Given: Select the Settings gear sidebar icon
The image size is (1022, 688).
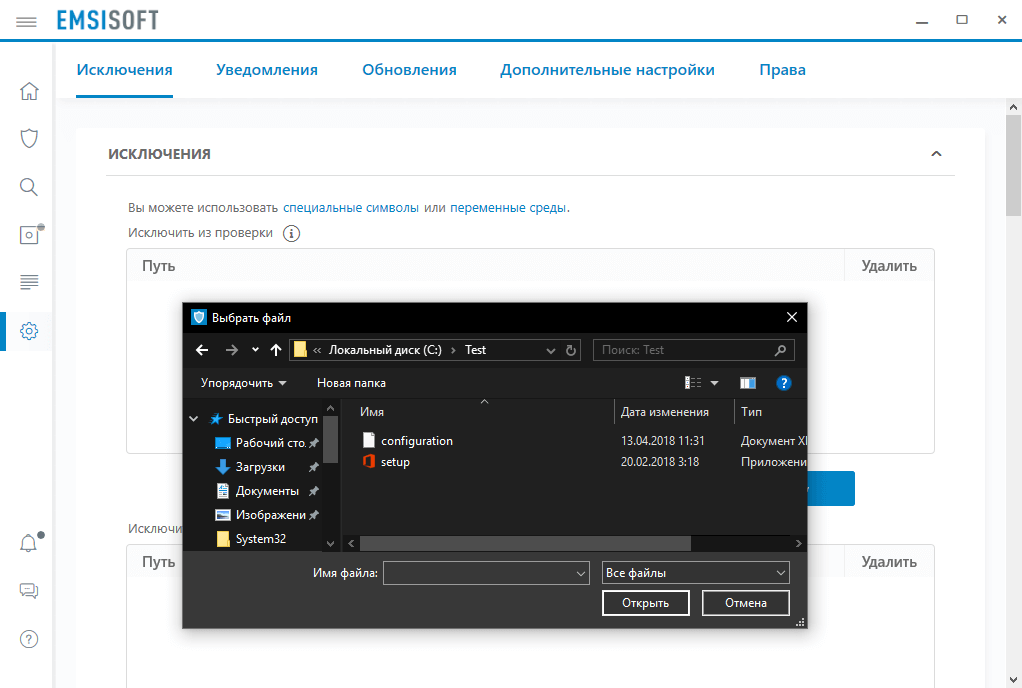Looking at the screenshot, I should [x=29, y=331].
